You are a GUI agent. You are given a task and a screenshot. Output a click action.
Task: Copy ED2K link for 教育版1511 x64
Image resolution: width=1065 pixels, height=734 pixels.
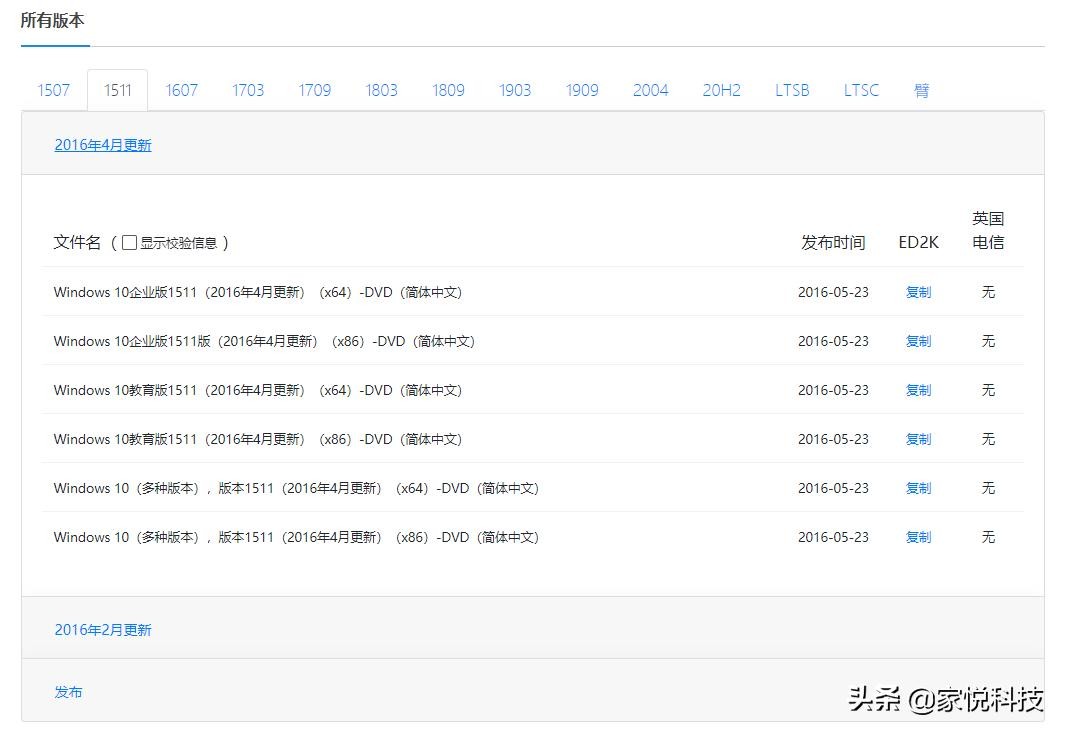[x=918, y=390]
